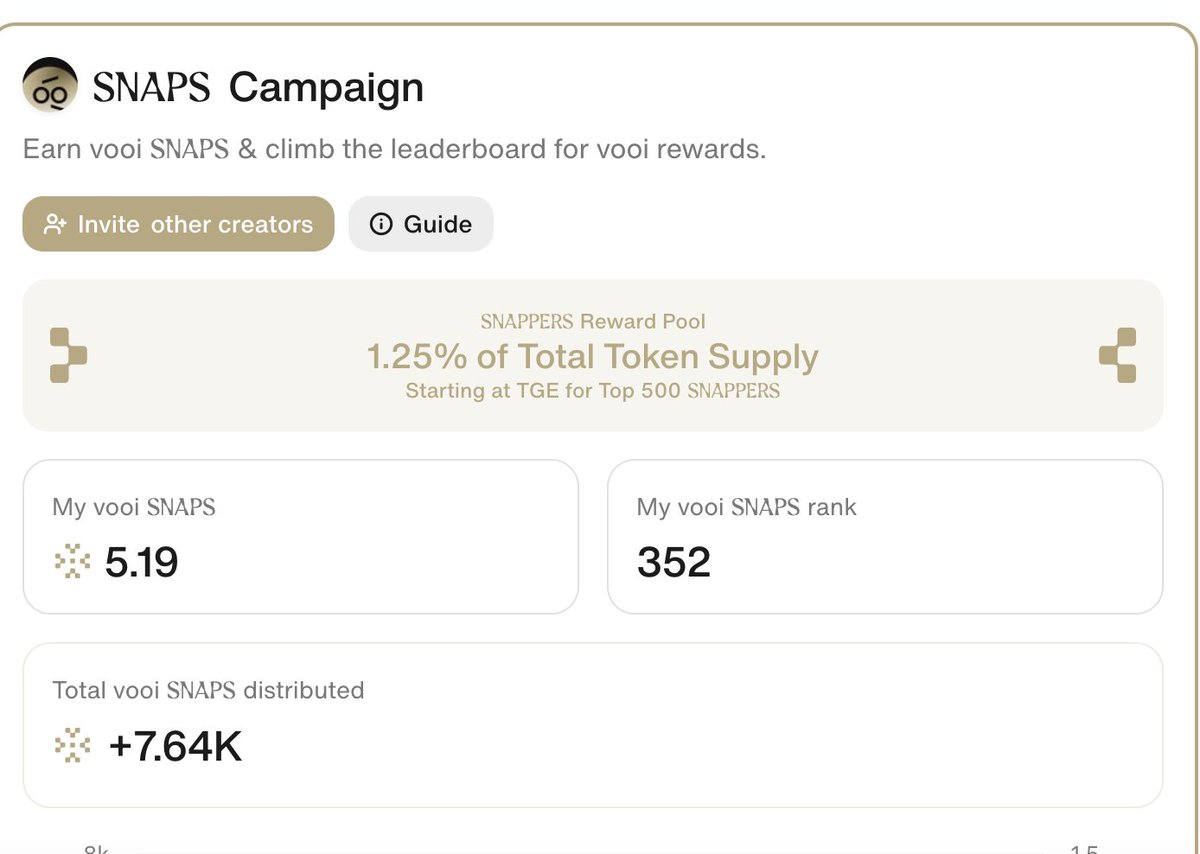Click the SNAPPERS Reward Pool label
Image resolution: width=1200 pixels, height=854 pixels.
[x=593, y=322]
